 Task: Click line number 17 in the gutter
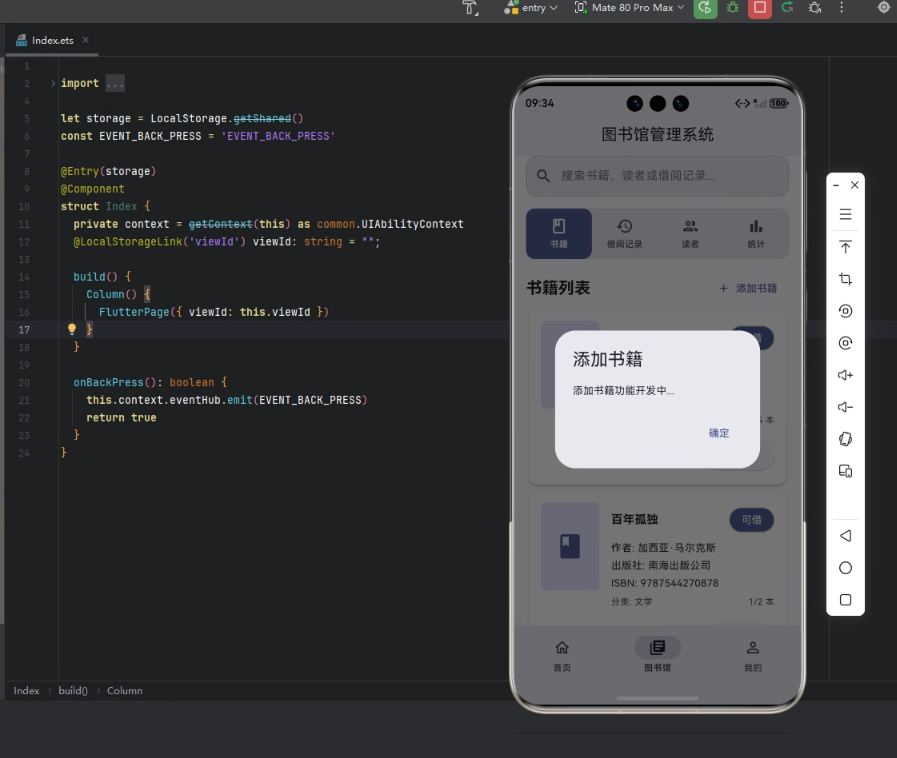pyautogui.click(x=24, y=330)
